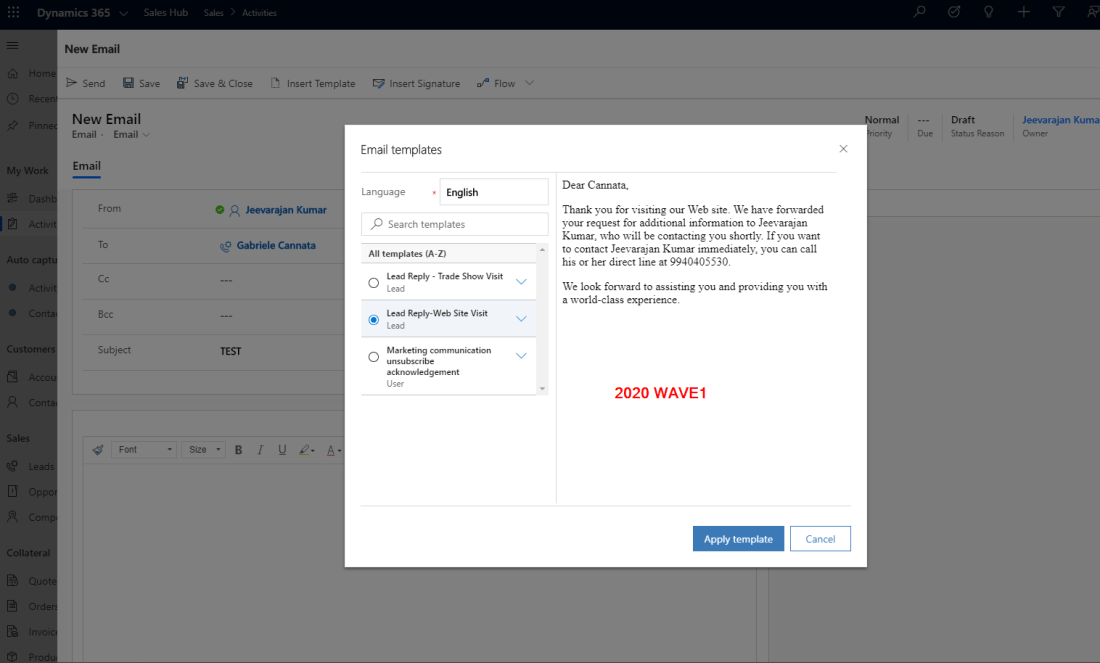Image resolution: width=1100 pixels, height=663 pixels.
Task: Click the bold formatting button
Action: coord(238,450)
